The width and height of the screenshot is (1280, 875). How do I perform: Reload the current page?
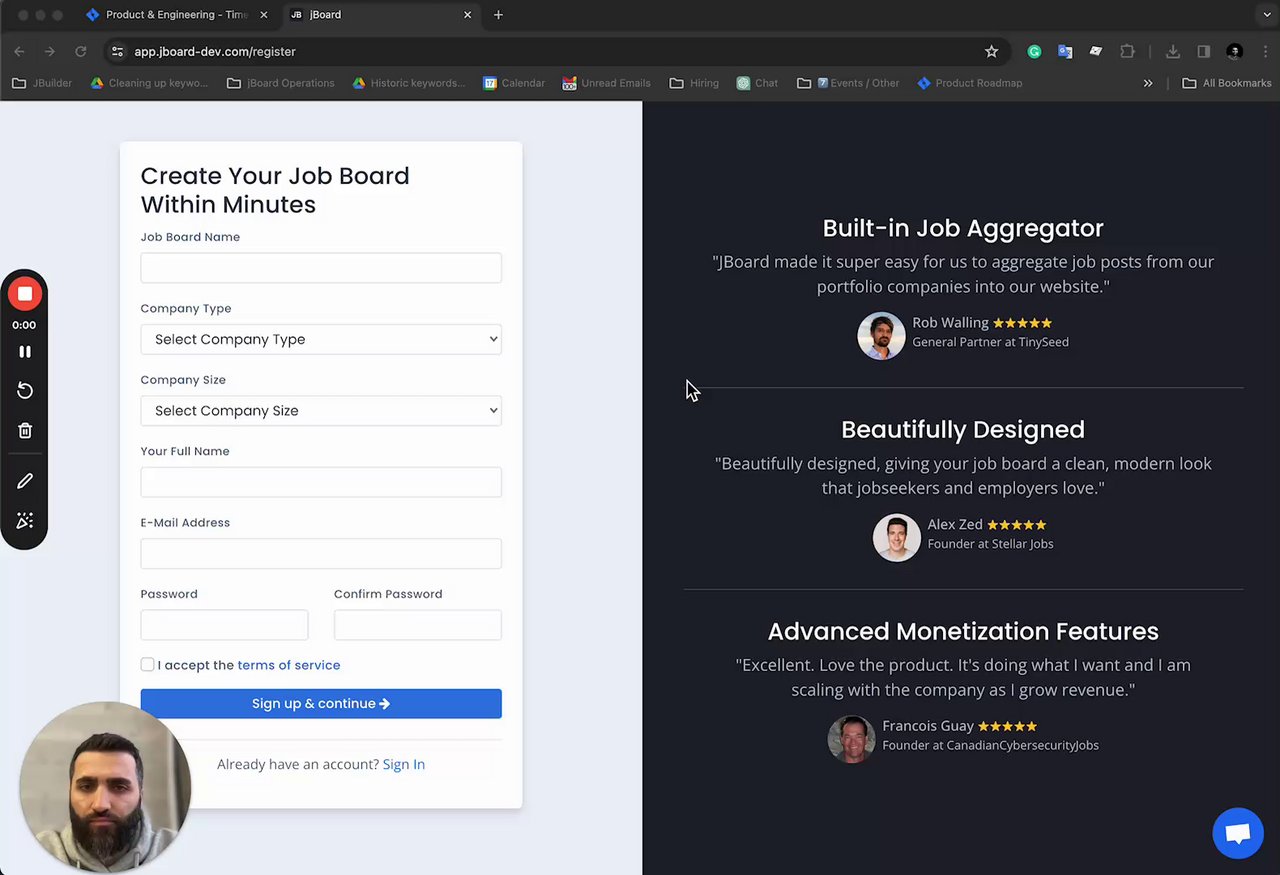pos(81,51)
